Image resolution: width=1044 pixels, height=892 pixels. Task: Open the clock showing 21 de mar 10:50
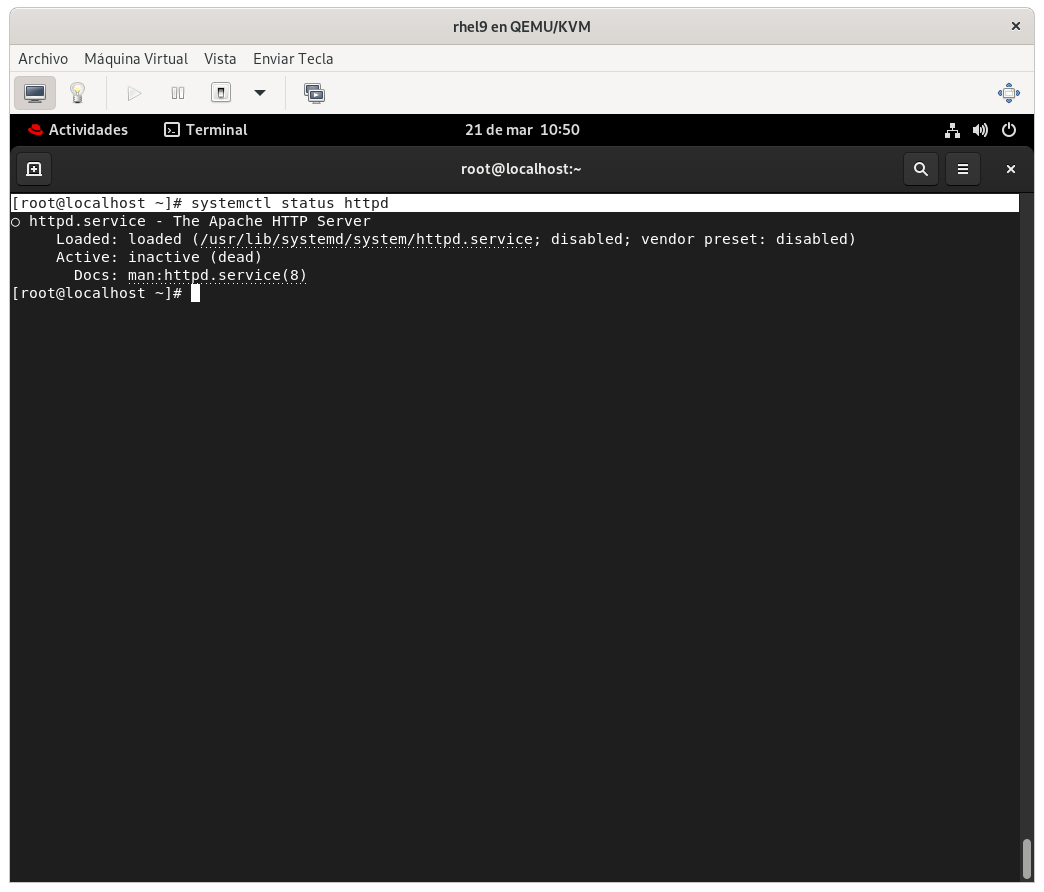(522, 130)
